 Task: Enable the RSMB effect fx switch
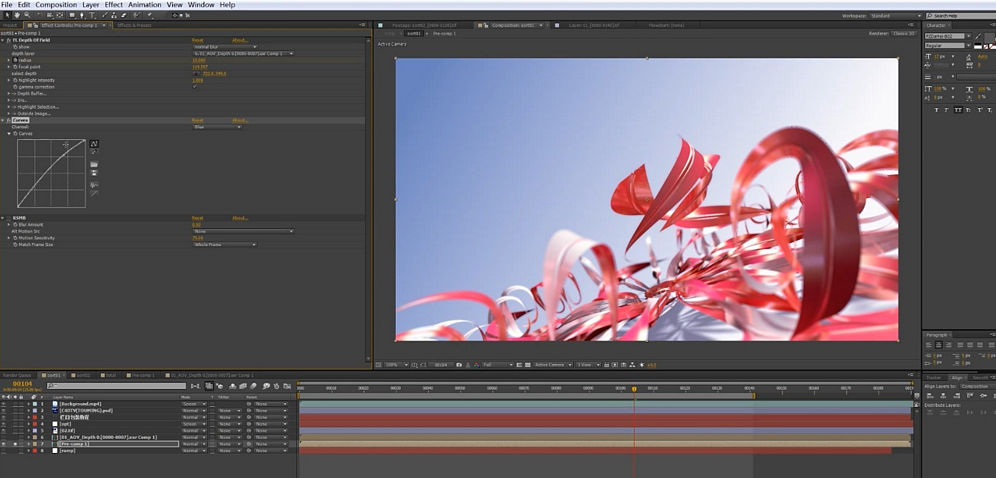pyautogui.click(x=9, y=218)
